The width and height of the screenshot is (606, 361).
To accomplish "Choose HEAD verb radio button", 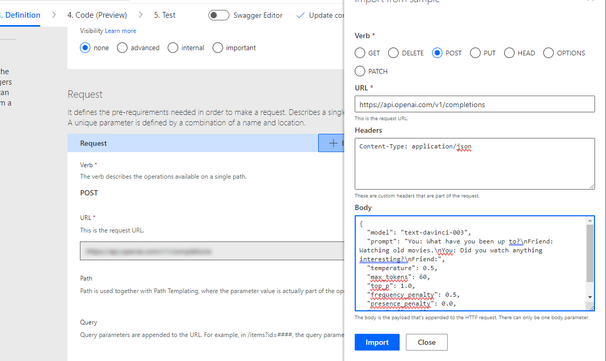I will [509, 53].
